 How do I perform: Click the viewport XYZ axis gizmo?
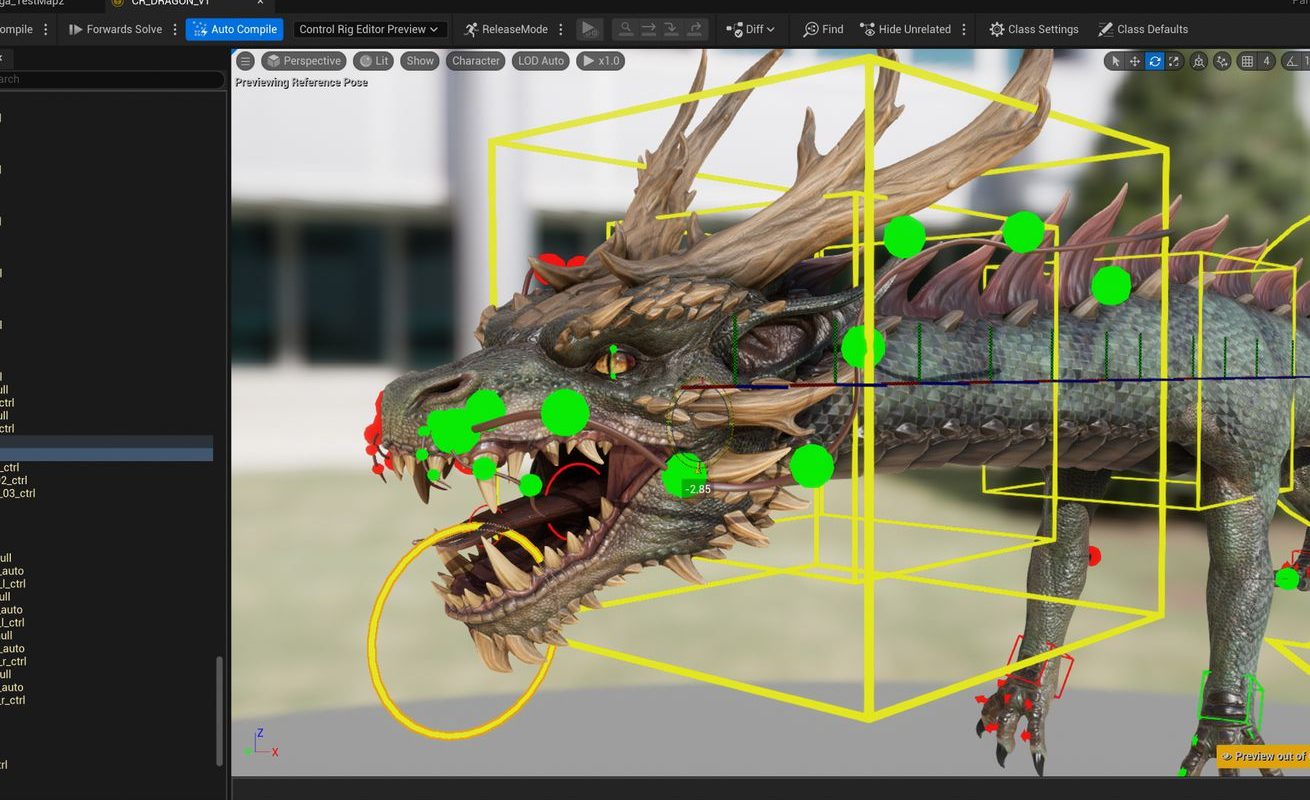[262, 743]
